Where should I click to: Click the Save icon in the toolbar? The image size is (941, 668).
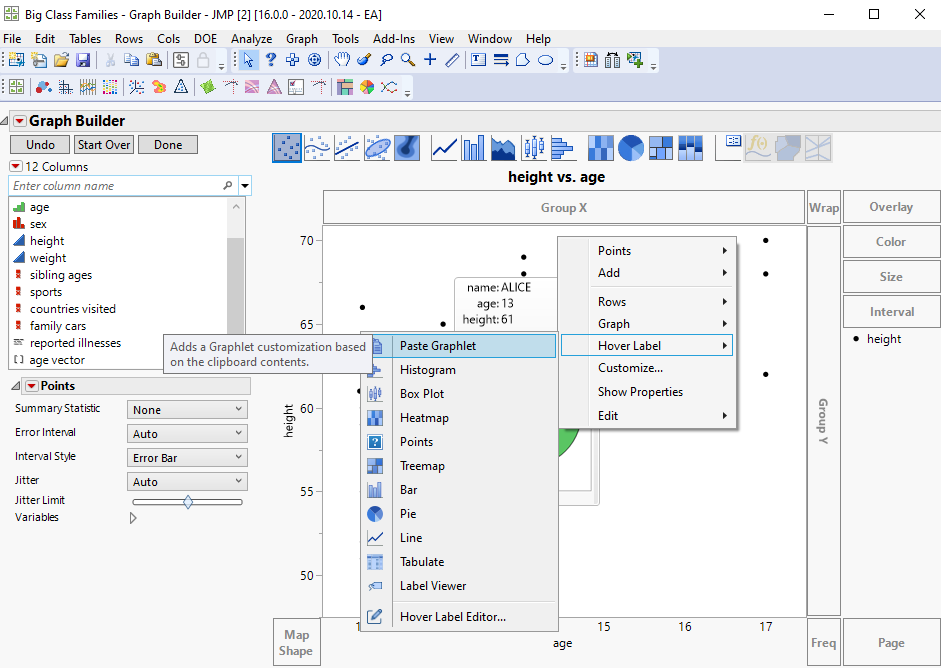82,60
